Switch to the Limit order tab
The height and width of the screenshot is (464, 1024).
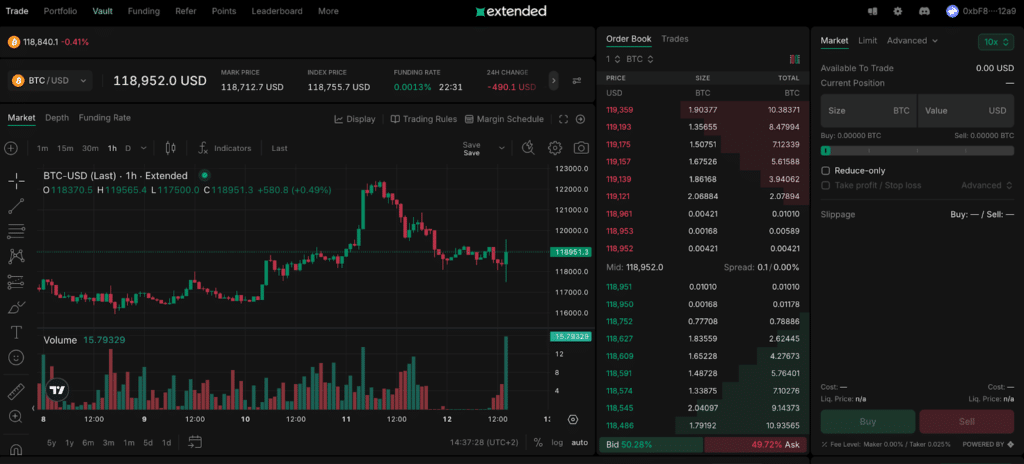click(867, 41)
